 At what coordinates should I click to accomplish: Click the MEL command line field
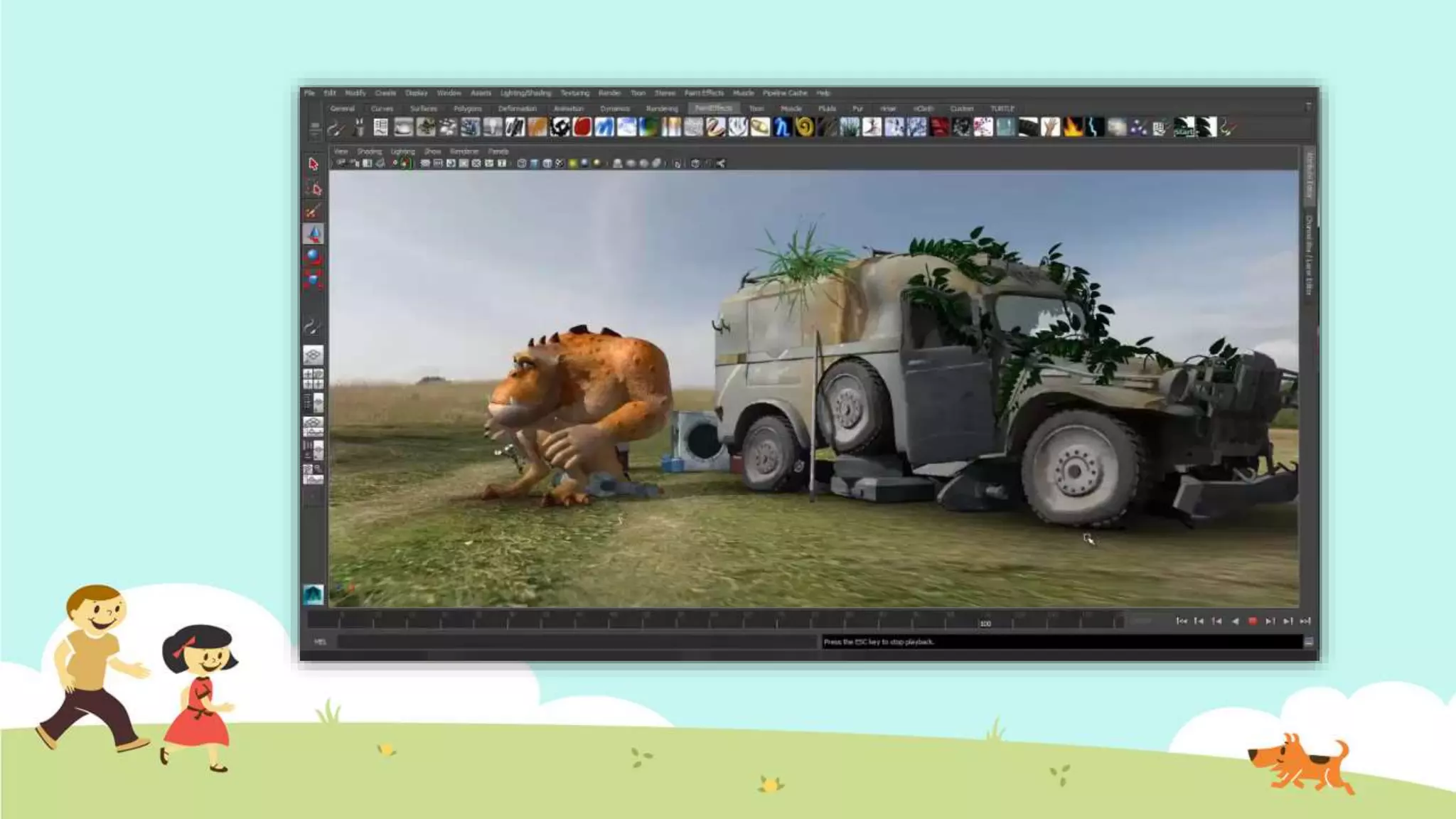point(576,642)
